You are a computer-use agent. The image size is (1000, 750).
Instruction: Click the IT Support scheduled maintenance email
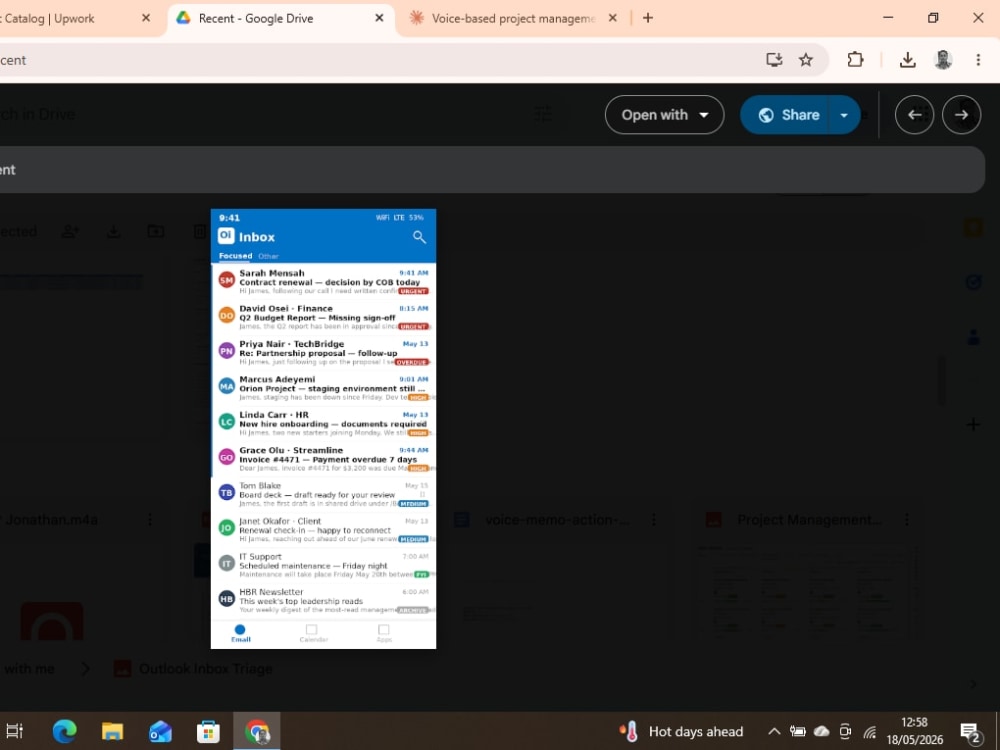[323, 565]
